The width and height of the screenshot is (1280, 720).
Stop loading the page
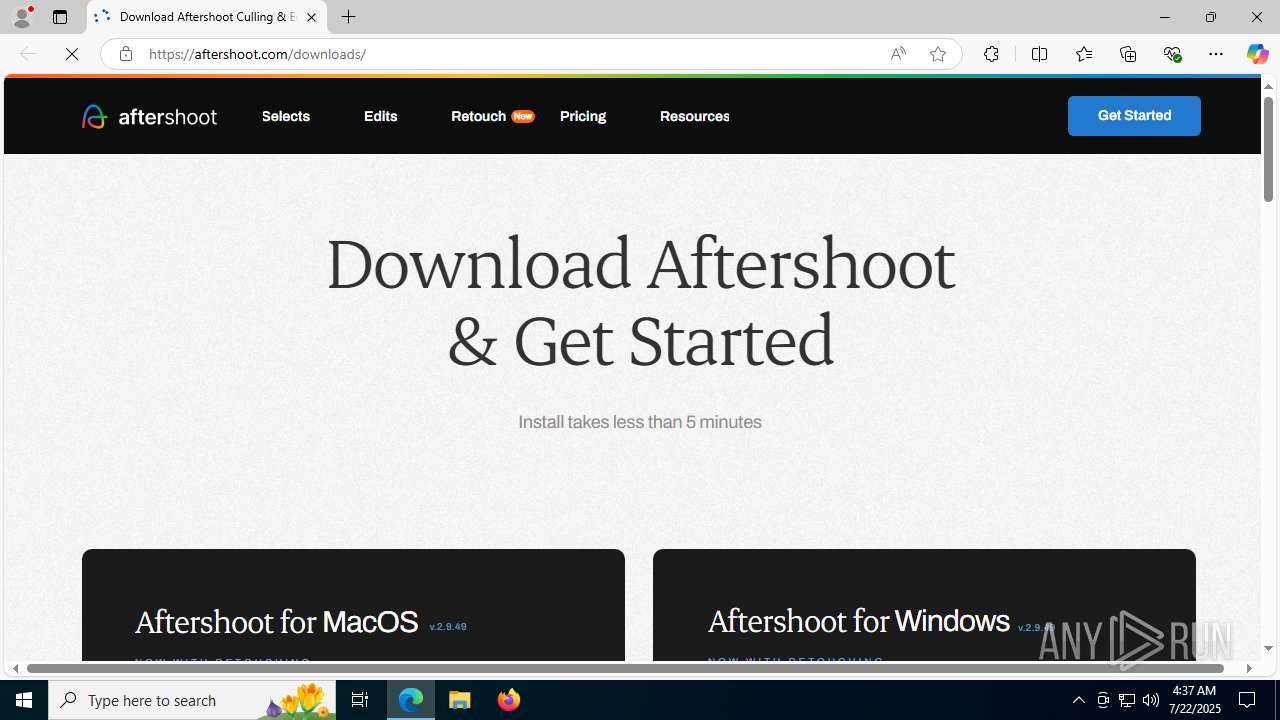tap(72, 54)
